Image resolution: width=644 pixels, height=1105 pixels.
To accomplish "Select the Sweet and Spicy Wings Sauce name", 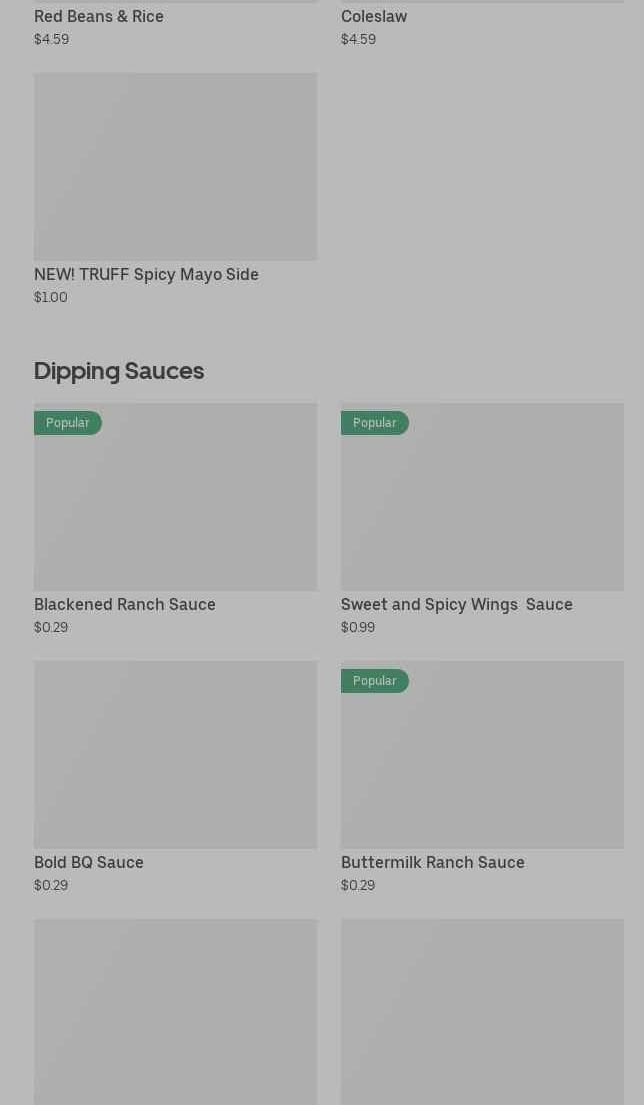I will (456, 605).
